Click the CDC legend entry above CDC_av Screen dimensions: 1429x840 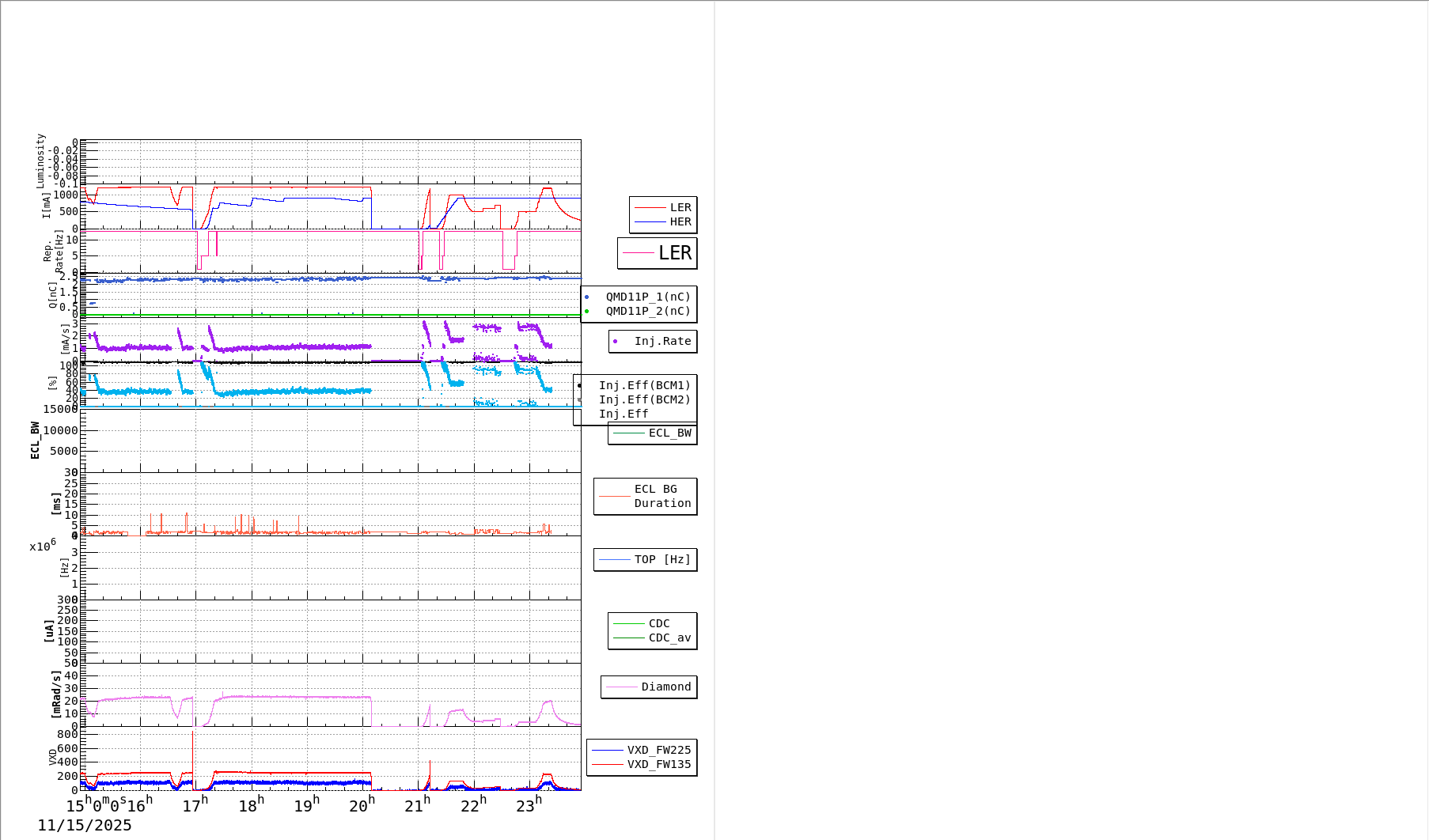pos(653,624)
